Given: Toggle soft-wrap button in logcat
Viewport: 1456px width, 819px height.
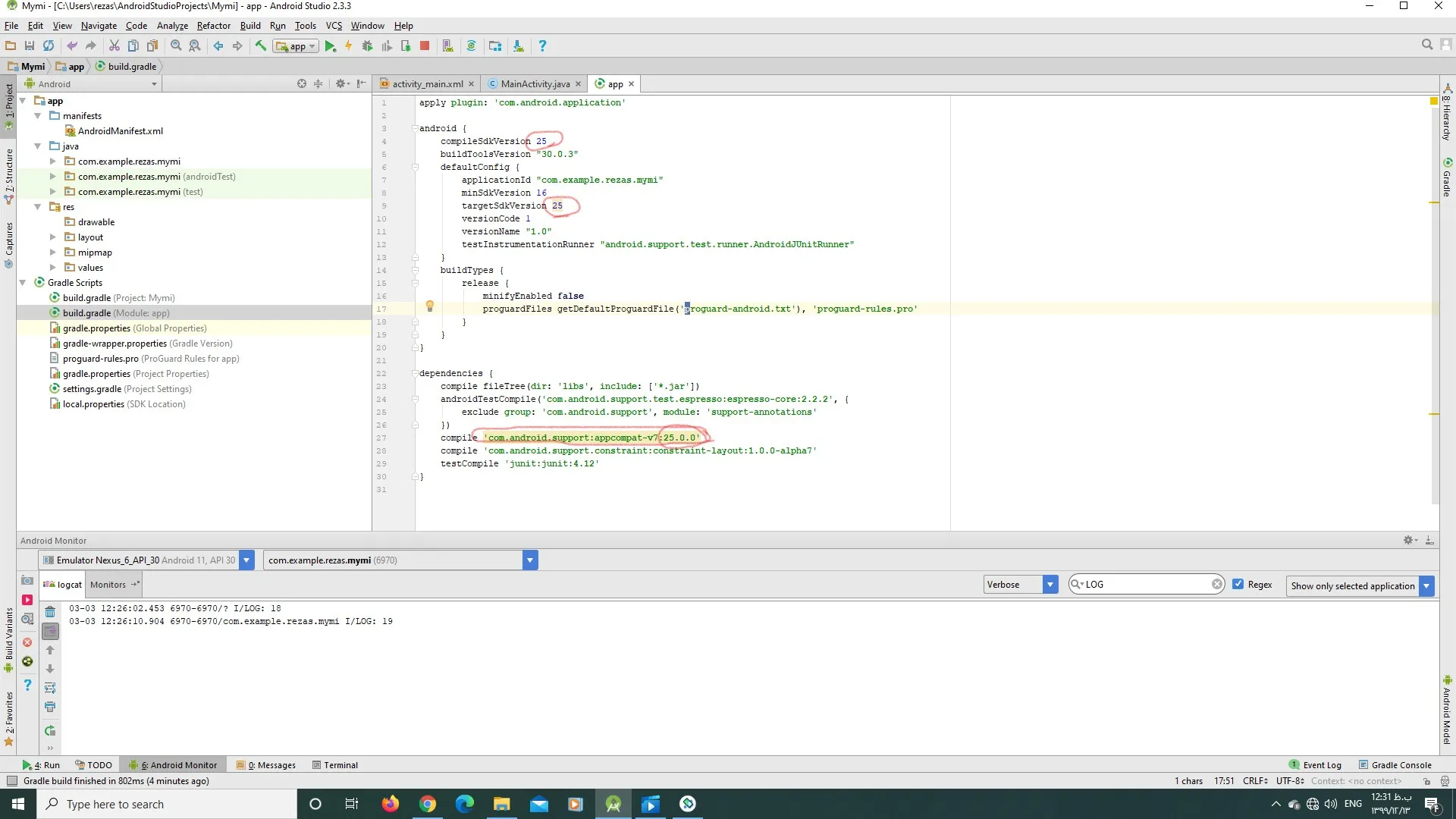Looking at the screenshot, I should tap(50, 688).
